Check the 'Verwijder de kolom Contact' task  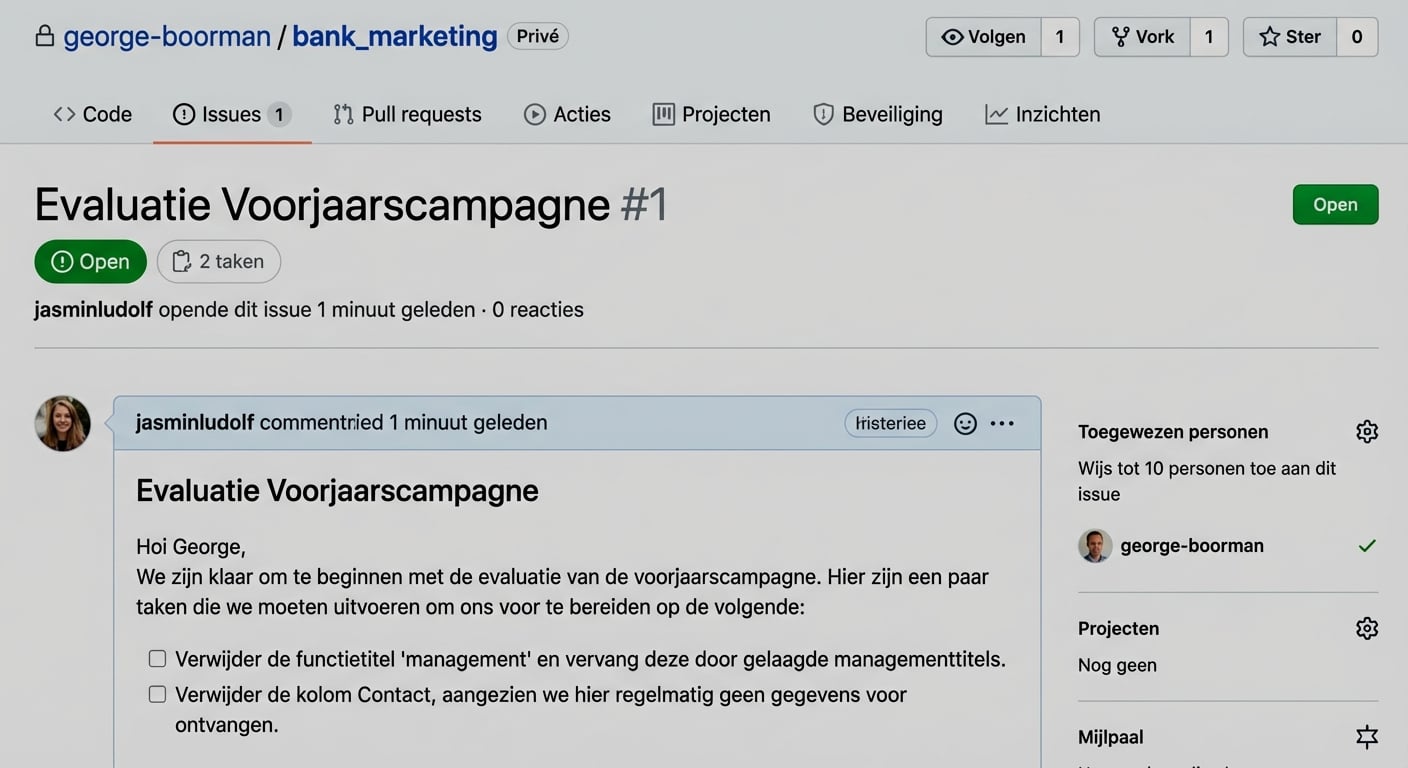(x=157, y=694)
